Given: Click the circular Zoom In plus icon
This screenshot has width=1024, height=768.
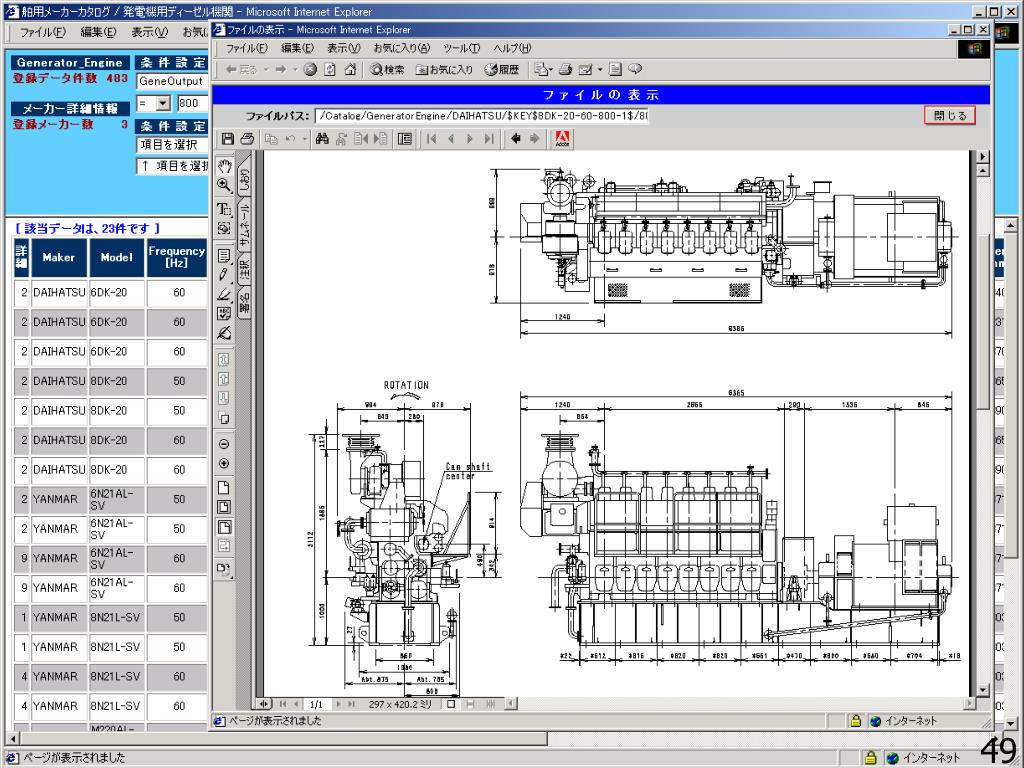Looking at the screenshot, I should point(224,464).
